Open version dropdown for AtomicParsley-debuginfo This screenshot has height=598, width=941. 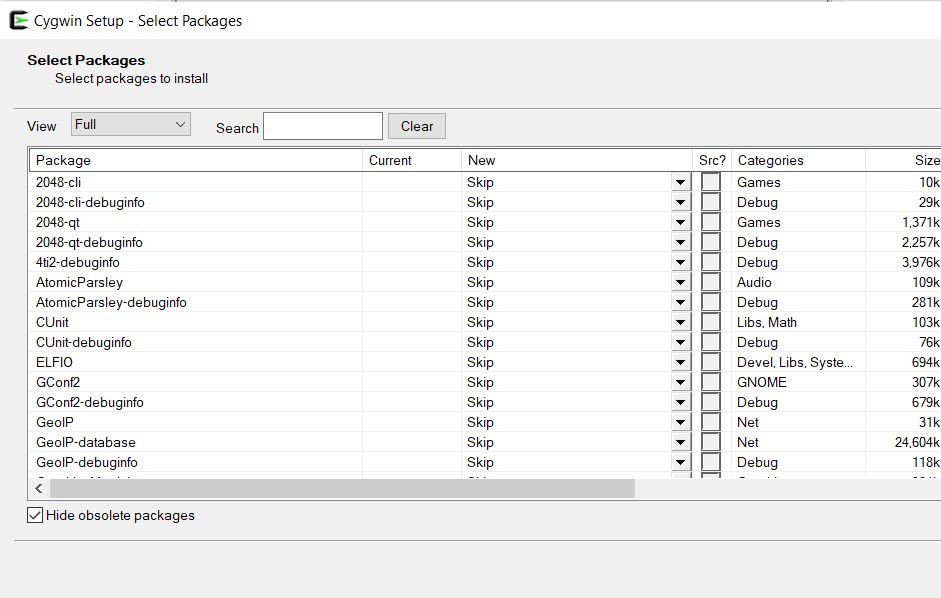[x=681, y=302]
